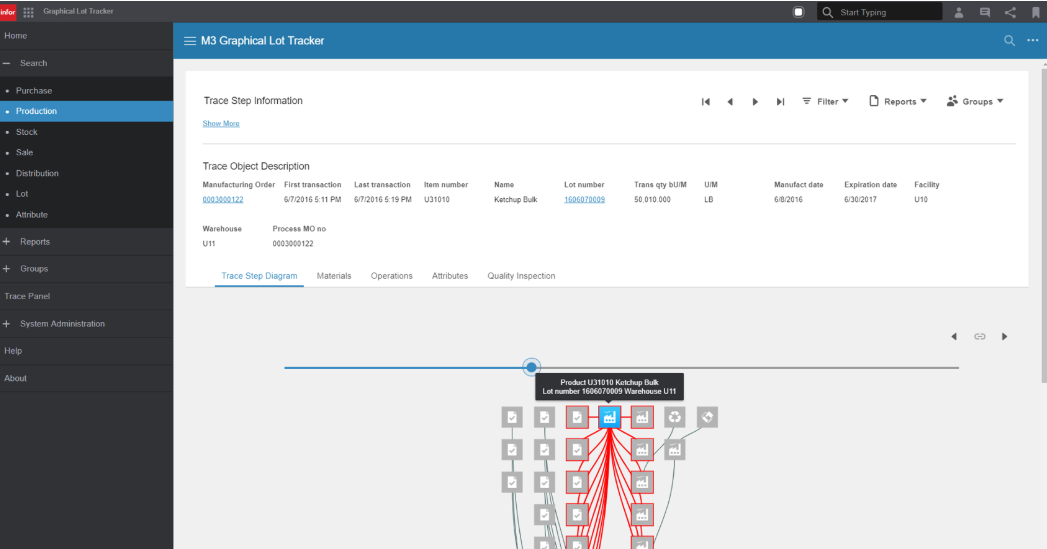This screenshot has width=1047, height=549.
Task: Switch to Trace Step Diagram tab
Action: (259, 276)
